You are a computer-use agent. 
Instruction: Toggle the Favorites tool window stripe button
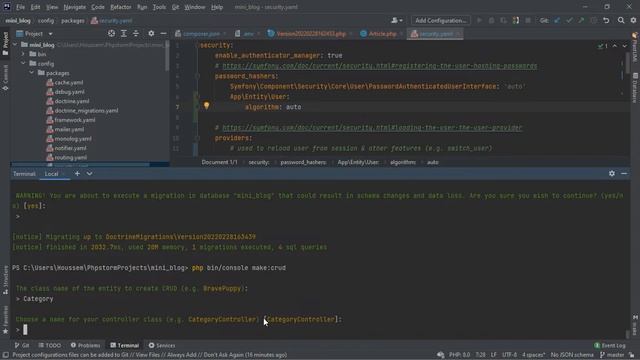tap(5, 320)
